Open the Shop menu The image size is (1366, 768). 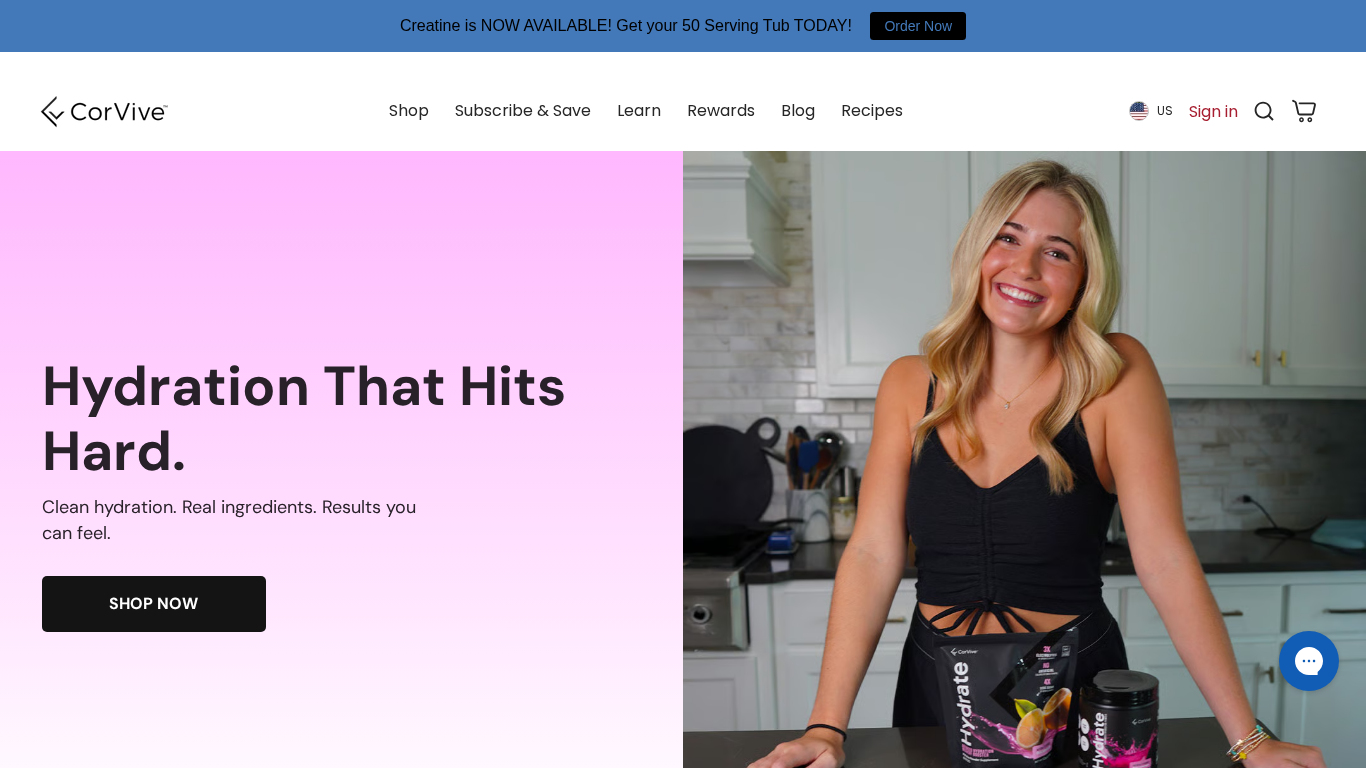click(x=409, y=111)
